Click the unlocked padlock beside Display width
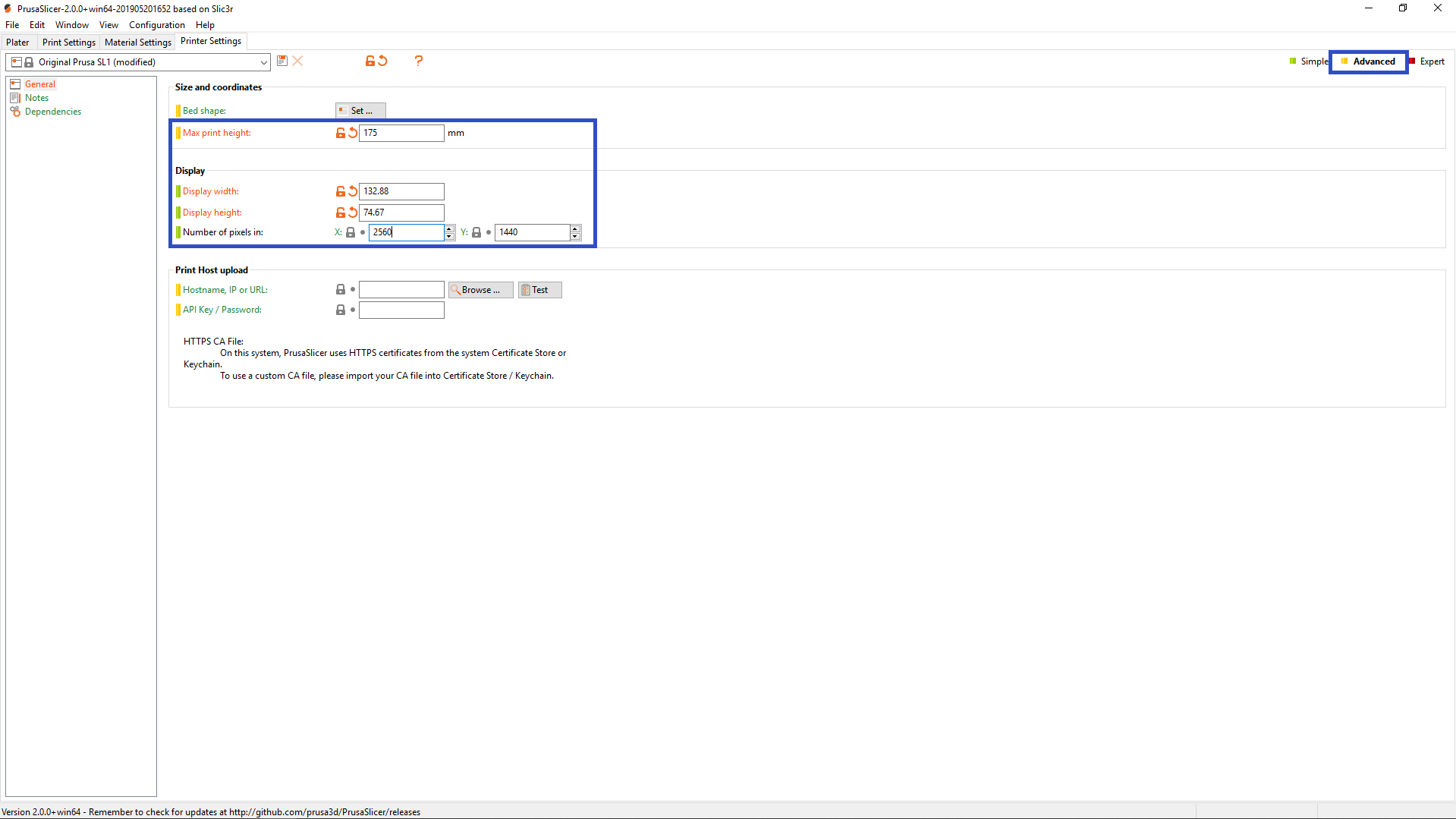The height and width of the screenshot is (819, 1456). tap(341, 191)
